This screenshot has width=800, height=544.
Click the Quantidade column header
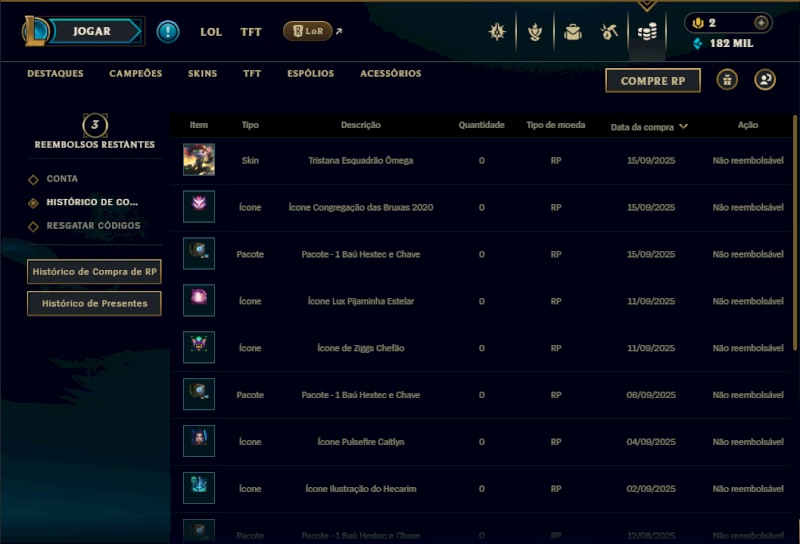(481, 125)
